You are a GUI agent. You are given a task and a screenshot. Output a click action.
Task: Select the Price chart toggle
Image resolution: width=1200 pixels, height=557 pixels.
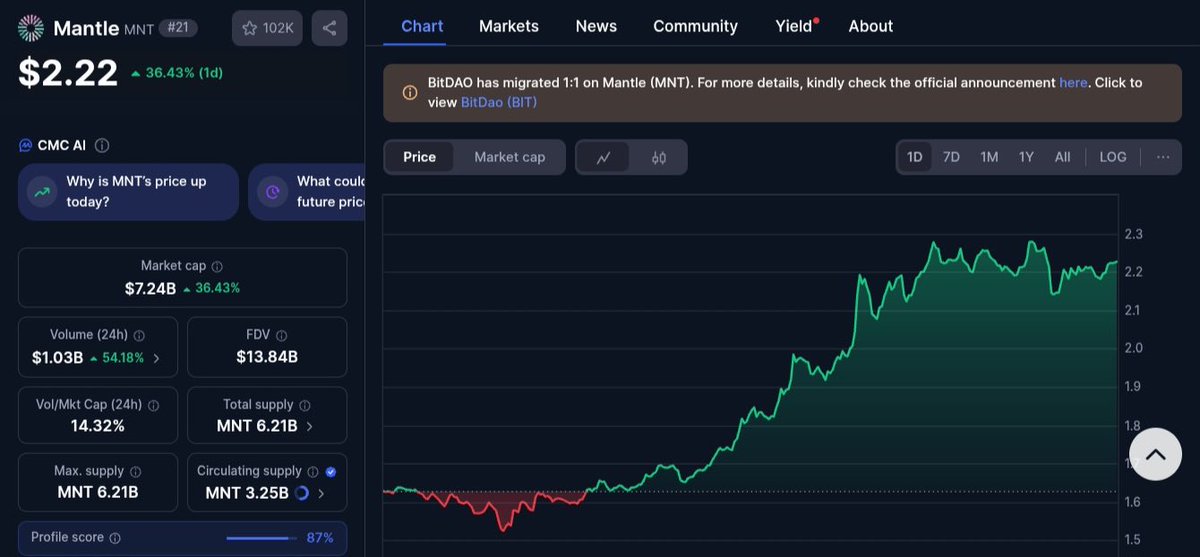(419, 157)
